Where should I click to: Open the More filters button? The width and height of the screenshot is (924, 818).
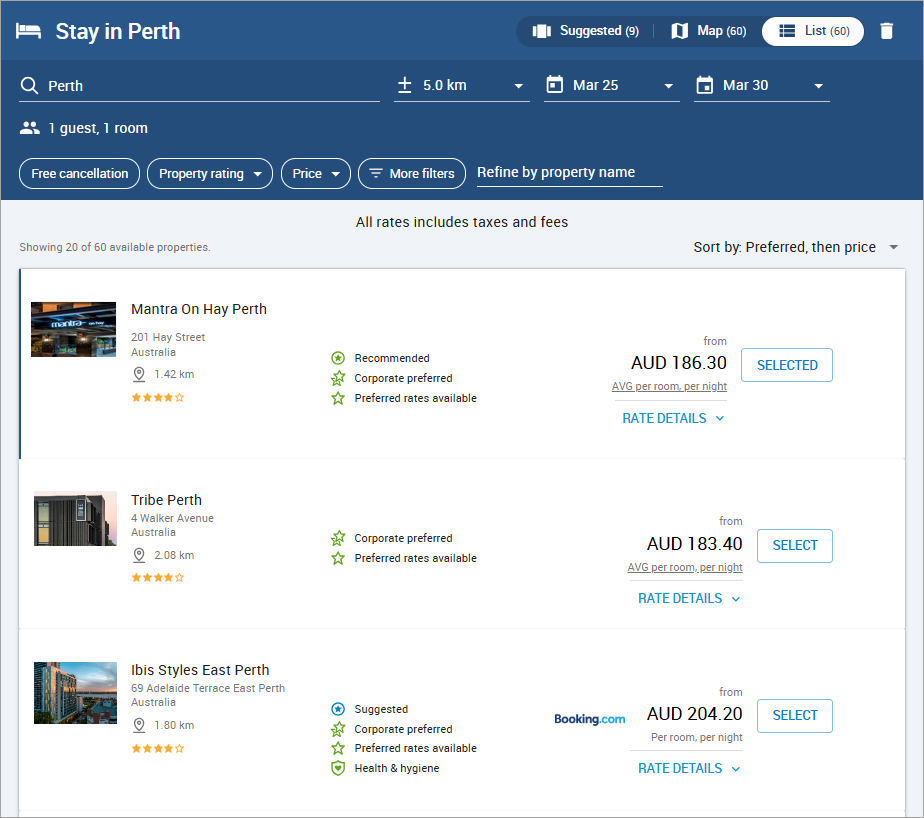(412, 173)
